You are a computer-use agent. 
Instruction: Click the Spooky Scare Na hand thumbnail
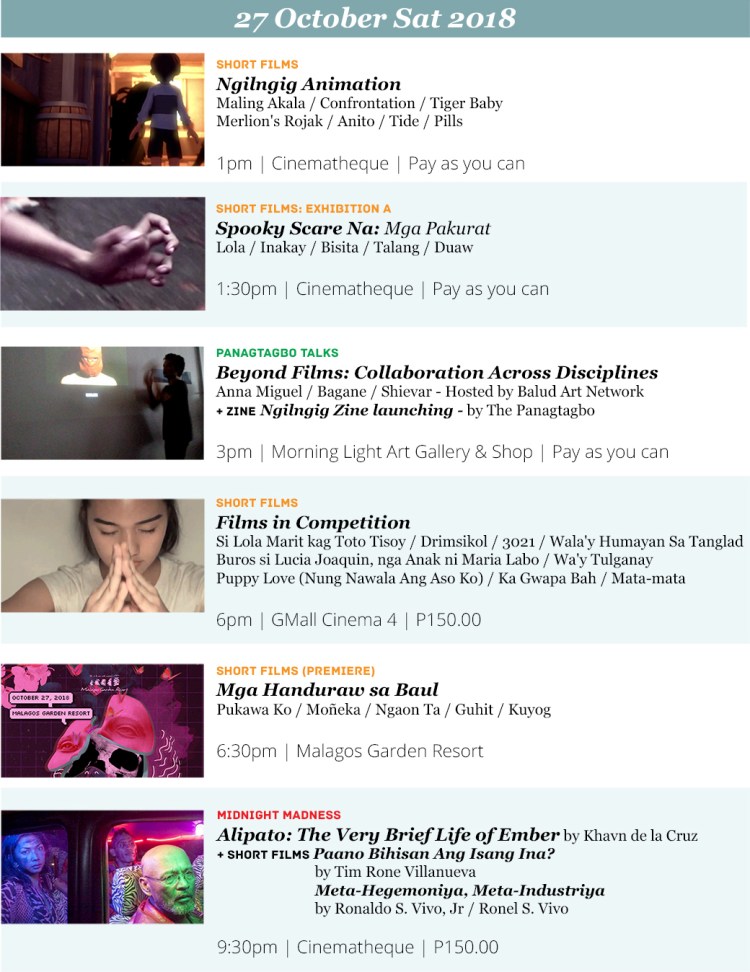(102, 254)
